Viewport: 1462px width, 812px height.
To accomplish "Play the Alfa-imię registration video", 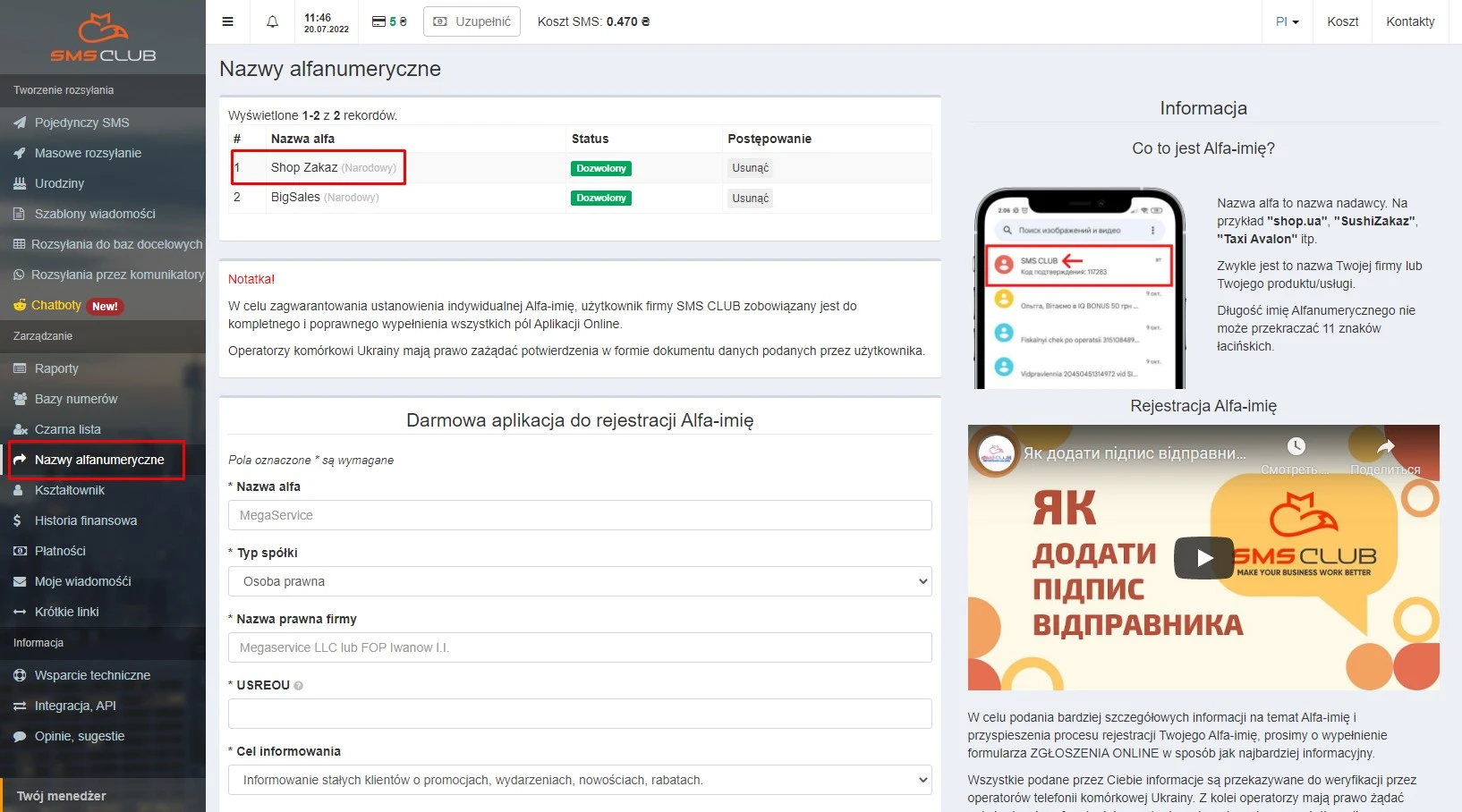I will pos(1203,558).
